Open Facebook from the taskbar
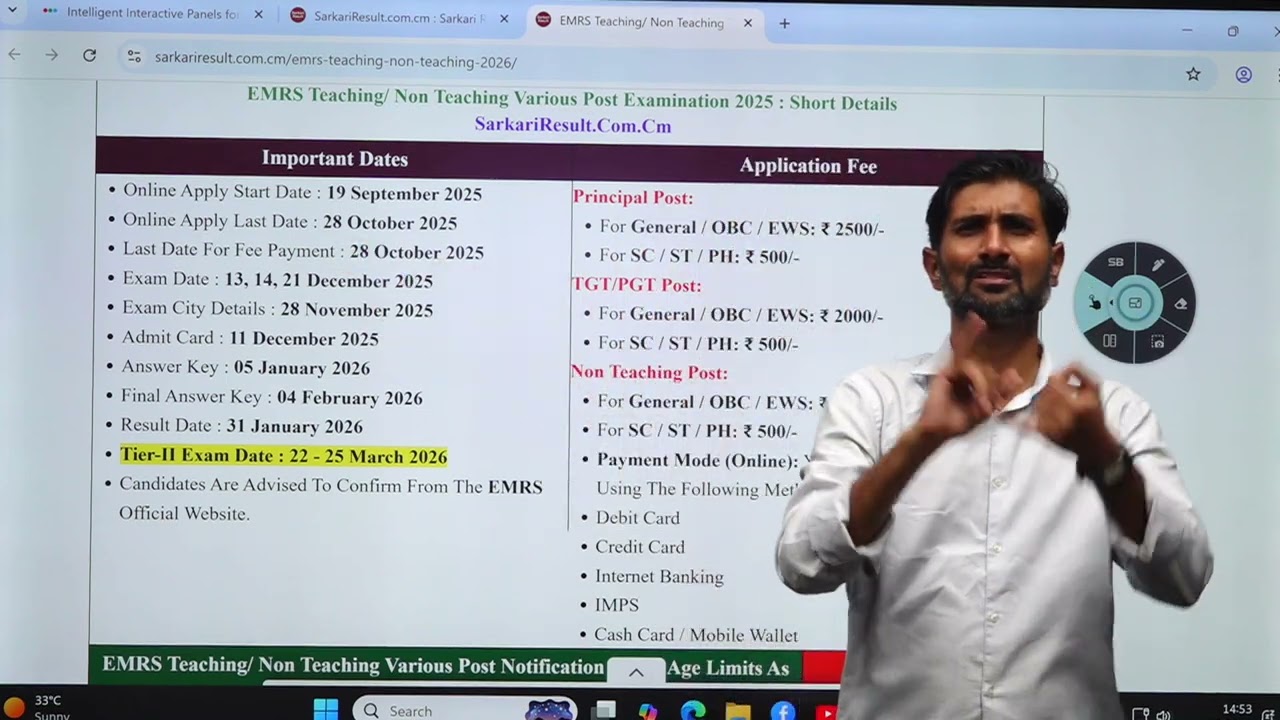 point(783,711)
